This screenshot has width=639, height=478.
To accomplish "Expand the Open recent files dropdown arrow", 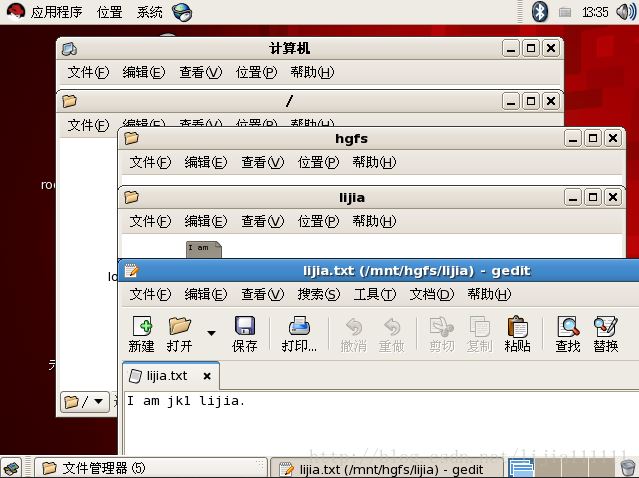I will coord(211,333).
